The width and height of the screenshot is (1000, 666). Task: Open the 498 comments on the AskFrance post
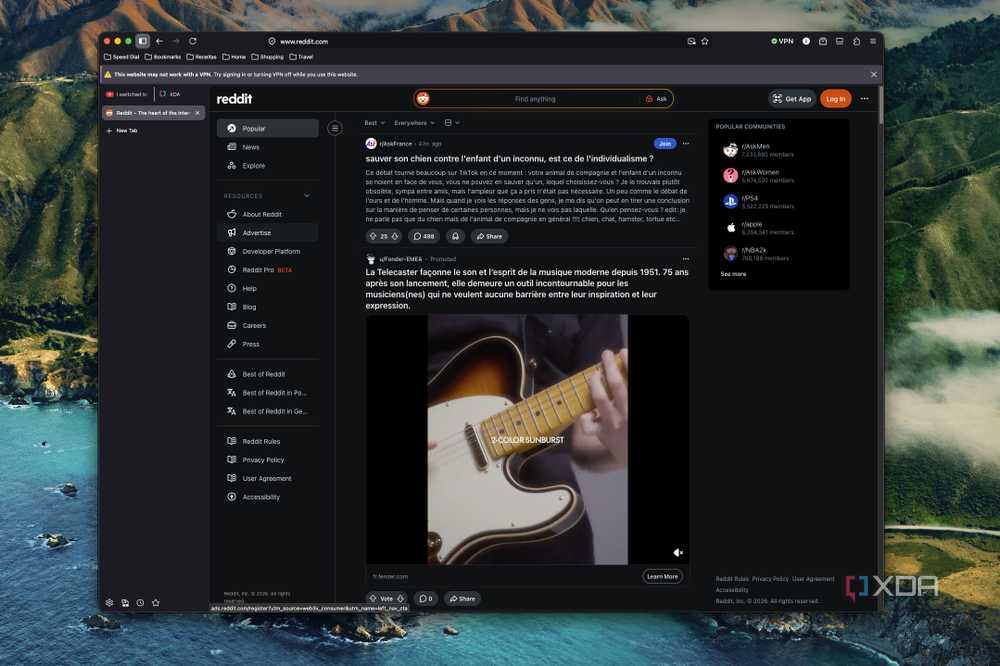[423, 236]
